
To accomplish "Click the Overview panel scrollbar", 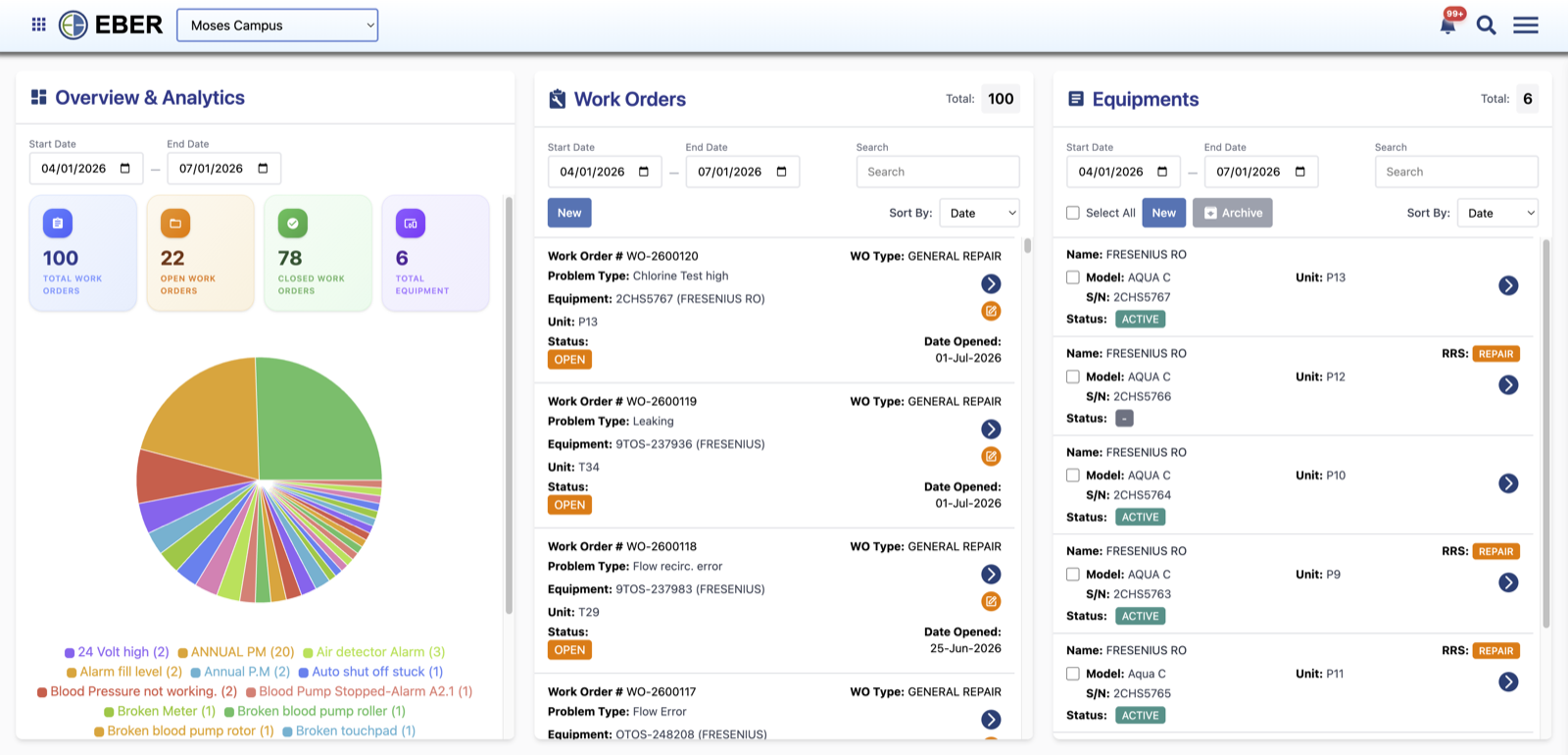I will click(x=509, y=405).
